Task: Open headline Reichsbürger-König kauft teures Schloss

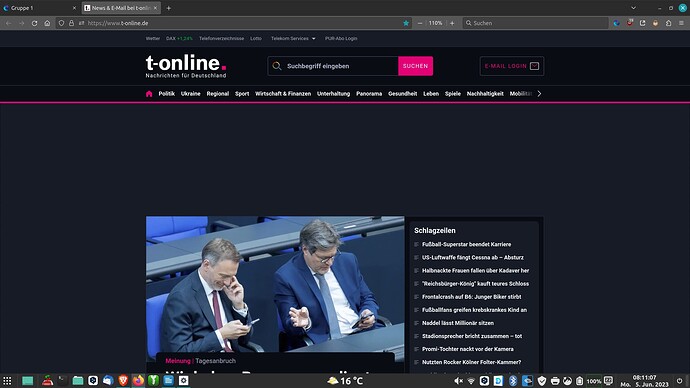Action: [x=475, y=284]
